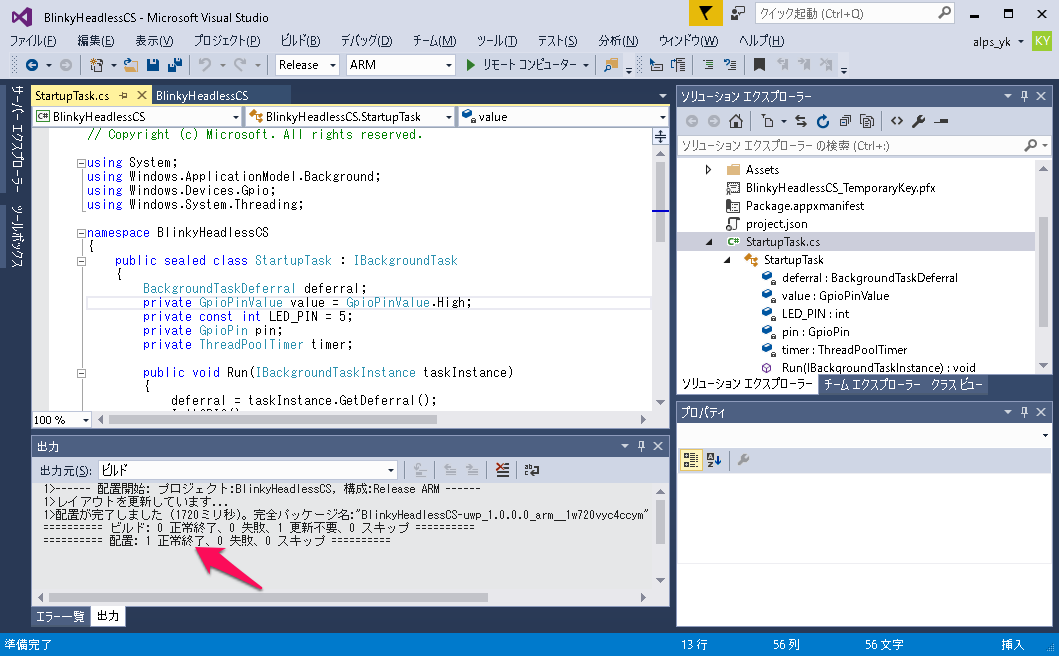This screenshot has height=656, width=1059.
Task: Open the サーバー エクスプローラー side panel
Action: pyautogui.click(x=18, y=139)
